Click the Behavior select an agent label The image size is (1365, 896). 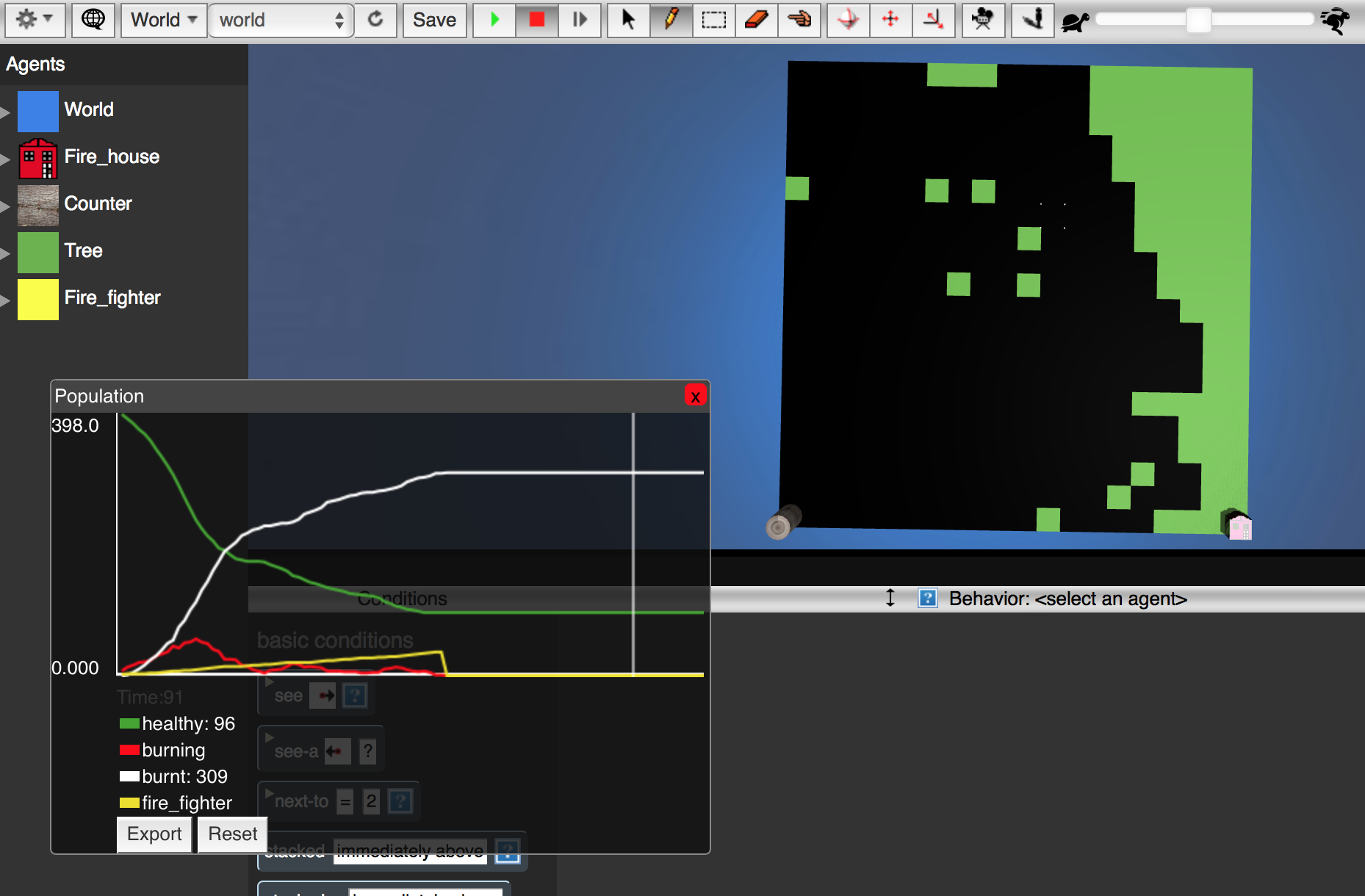click(x=1067, y=599)
